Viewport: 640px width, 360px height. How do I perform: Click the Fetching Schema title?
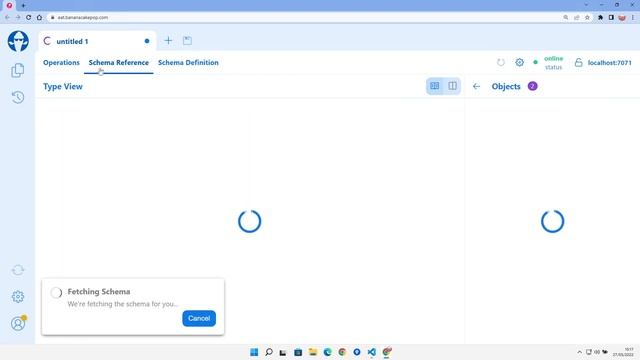(99, 291)
